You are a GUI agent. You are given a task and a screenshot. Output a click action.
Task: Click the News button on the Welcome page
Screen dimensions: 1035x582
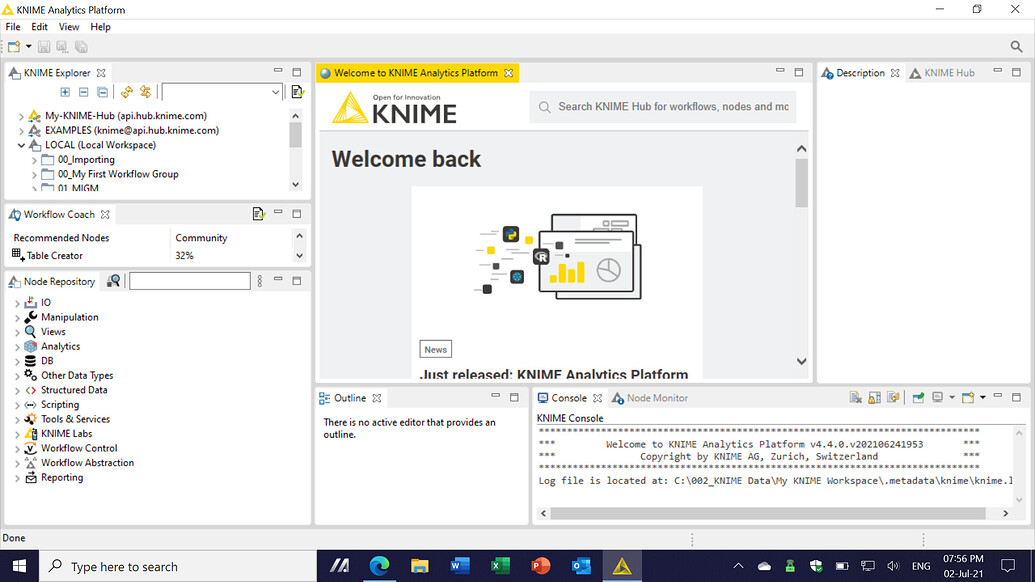(x=435, y=349)
